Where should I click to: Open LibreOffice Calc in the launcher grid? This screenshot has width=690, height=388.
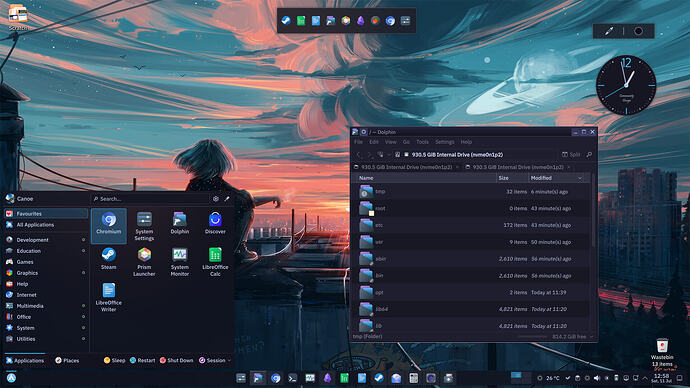tap(215, 262)
